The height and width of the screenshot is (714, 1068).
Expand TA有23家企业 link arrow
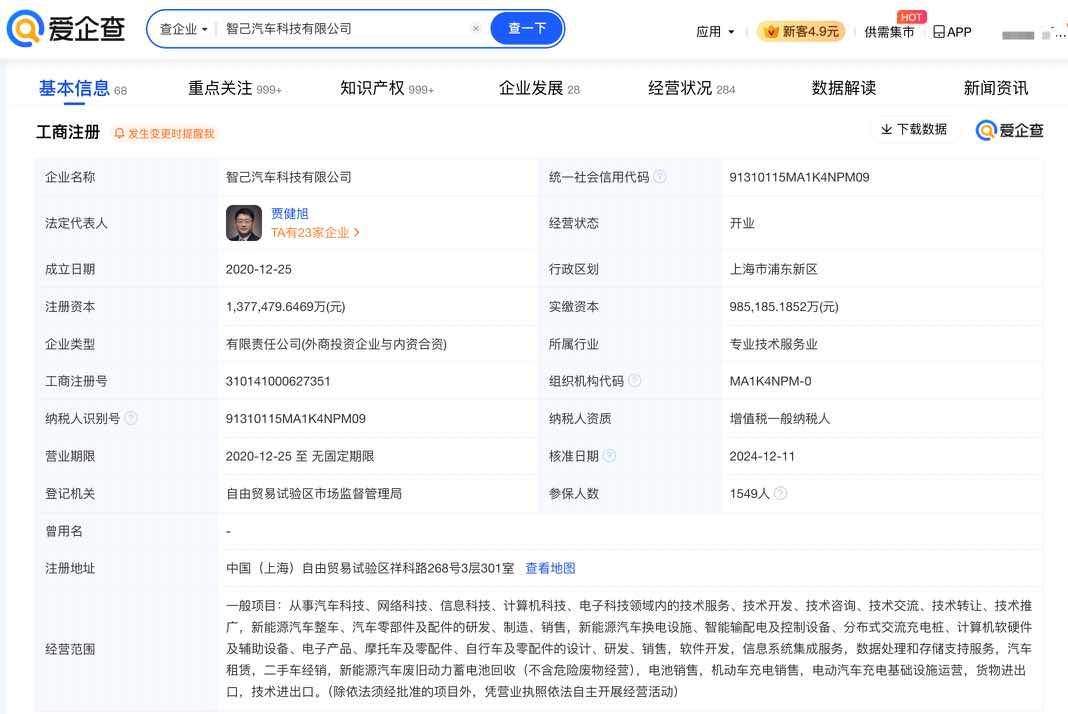(357, 233)
